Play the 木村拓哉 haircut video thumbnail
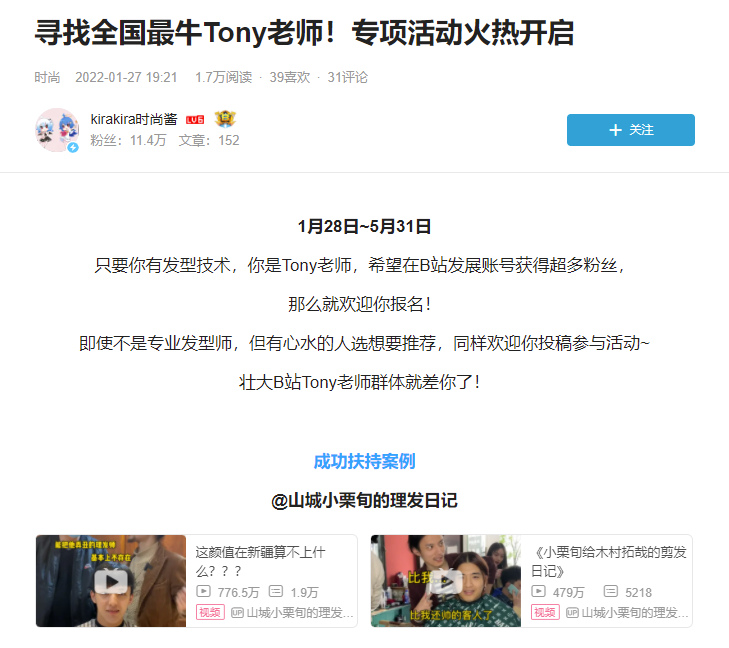This screenshot has height=648, width=729. pos(446,581)
